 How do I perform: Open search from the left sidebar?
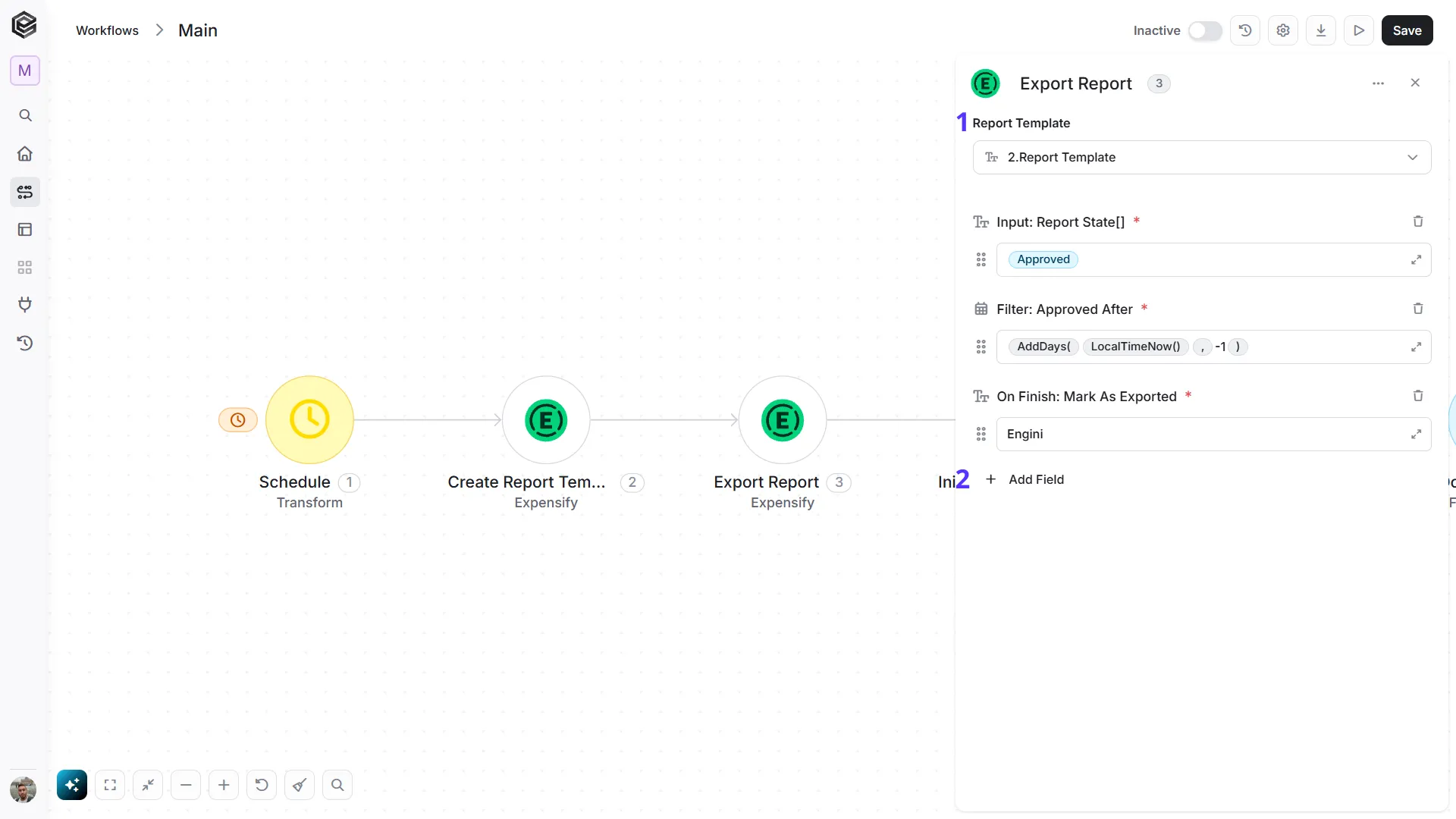[x=25, y=115]
